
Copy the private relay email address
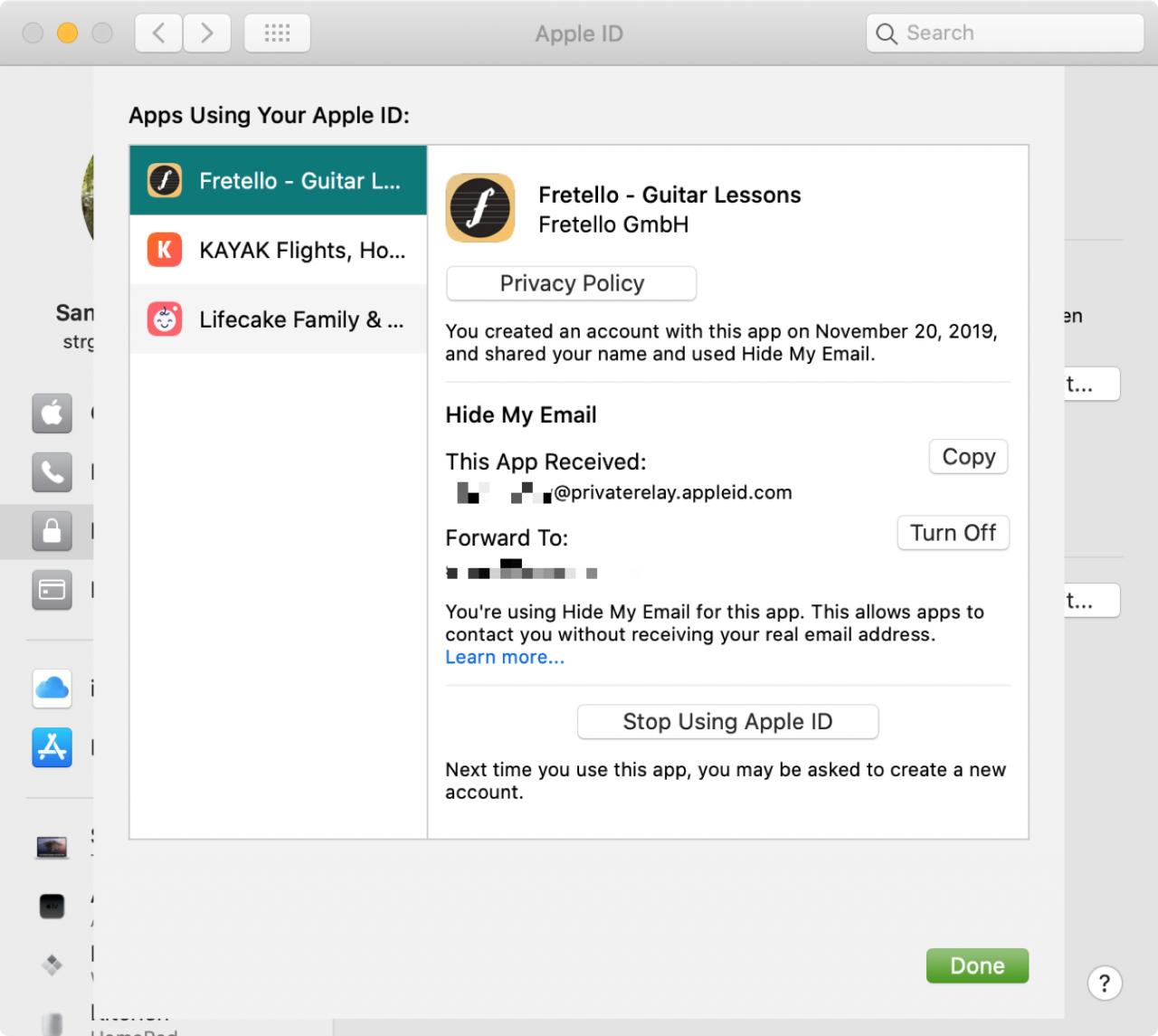point(968,457)
